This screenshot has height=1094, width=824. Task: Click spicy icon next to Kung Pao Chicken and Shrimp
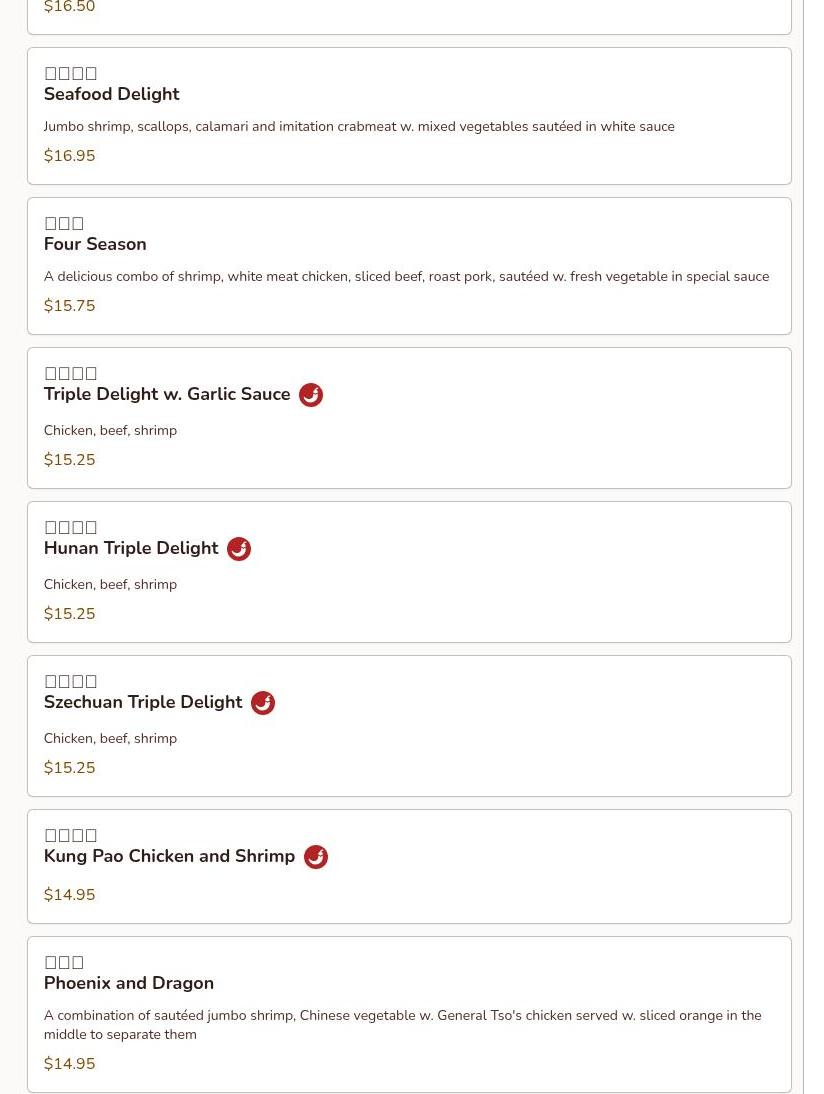[x=315, y=857]
